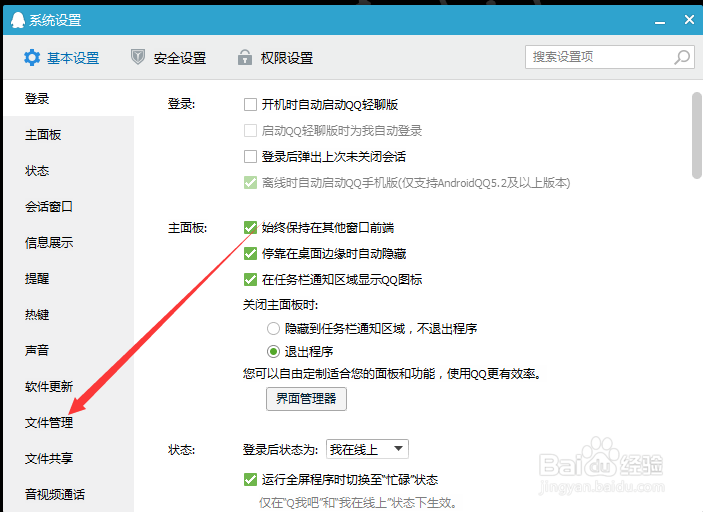The width and height of the screenshot is (703, 512).
Task: Uncheck 在任务栏通知区域显示QQ图标
Action: (250, 280)
